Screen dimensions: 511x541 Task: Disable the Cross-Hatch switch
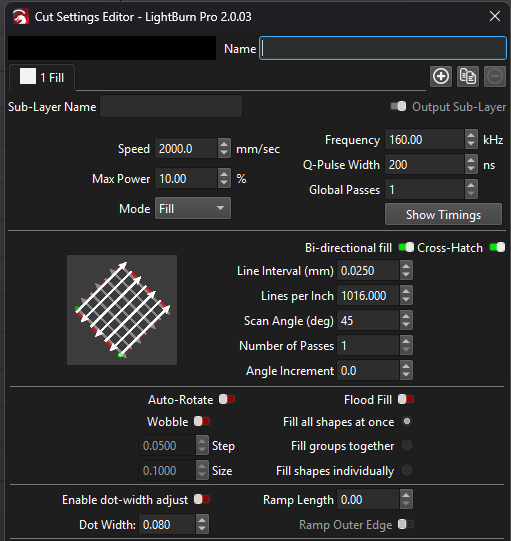(x=497, y=247)
